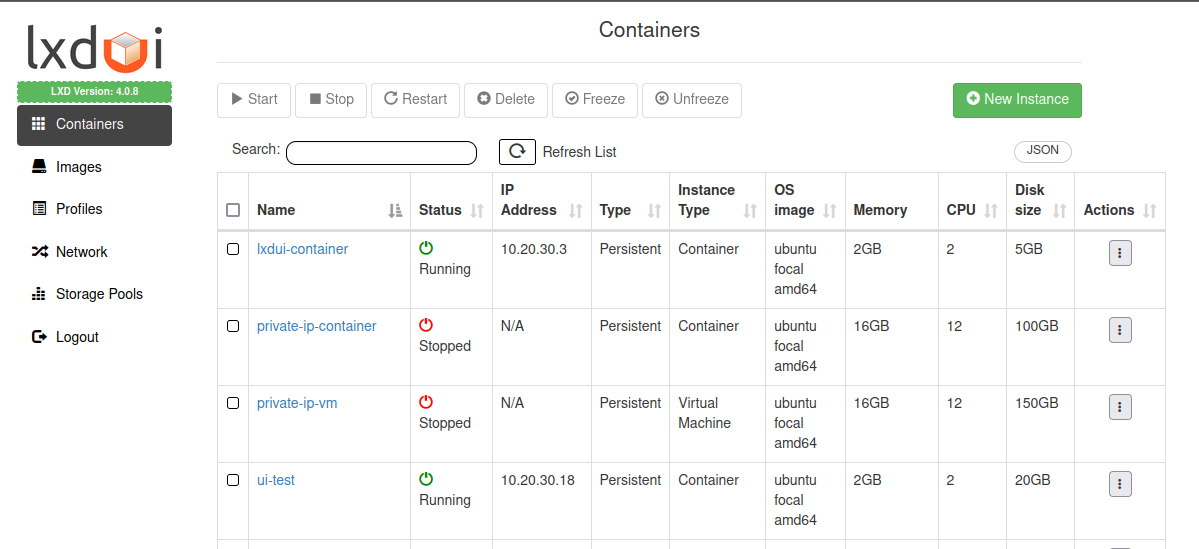Click the New Instance button

(1017, 99)
